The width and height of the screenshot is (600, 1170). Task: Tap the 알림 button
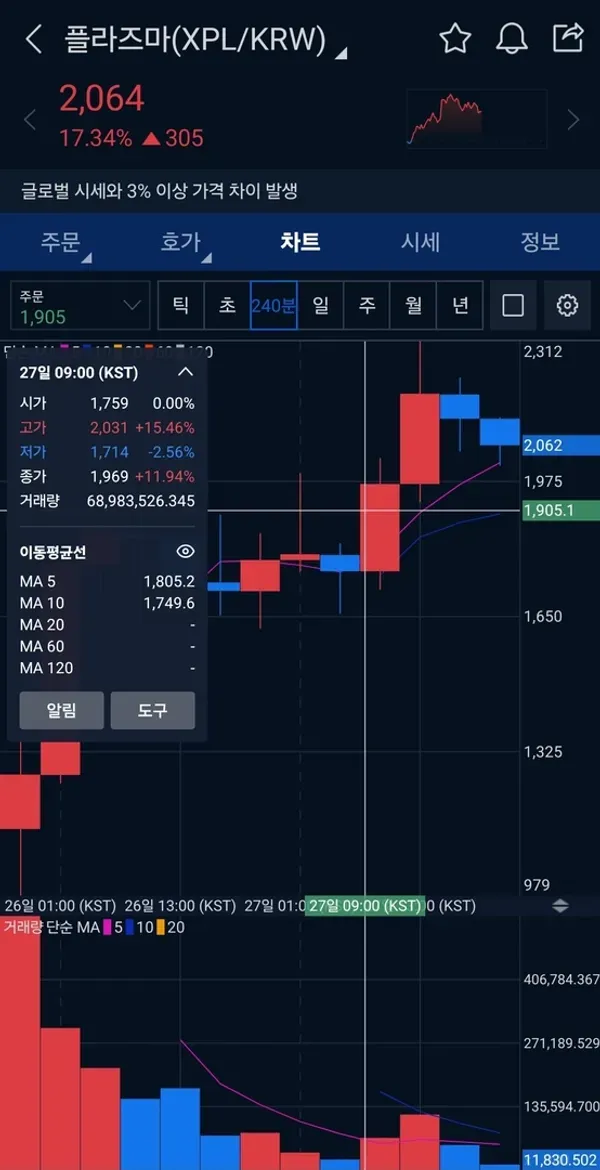tap(62, 710)
